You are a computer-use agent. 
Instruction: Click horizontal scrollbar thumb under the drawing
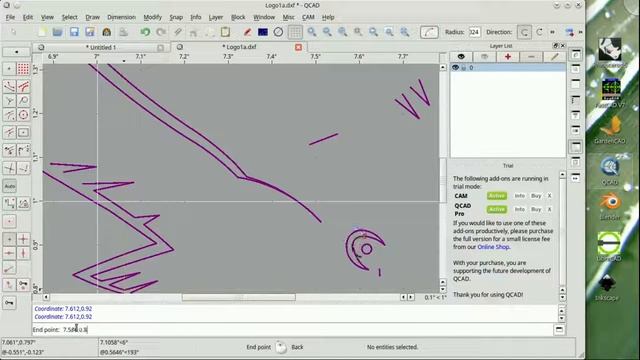coord(239,297)
